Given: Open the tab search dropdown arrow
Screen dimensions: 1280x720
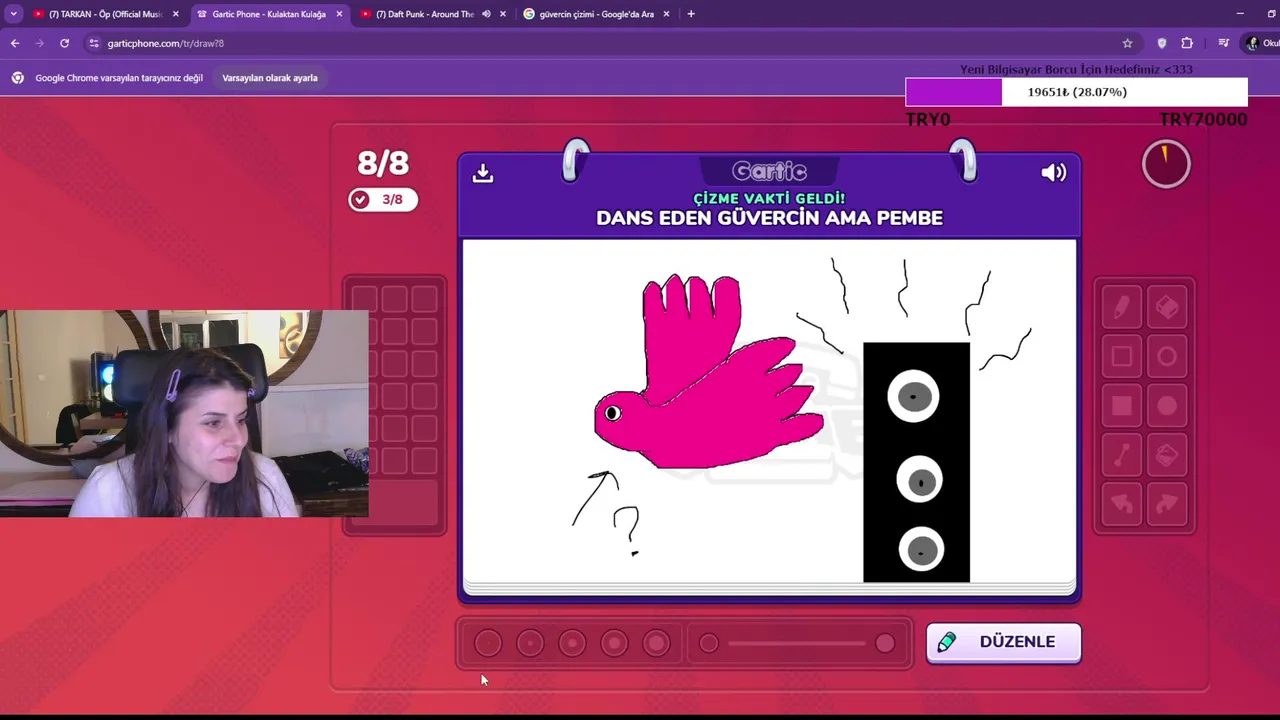Looking at the screenshot, I should 13,14.
